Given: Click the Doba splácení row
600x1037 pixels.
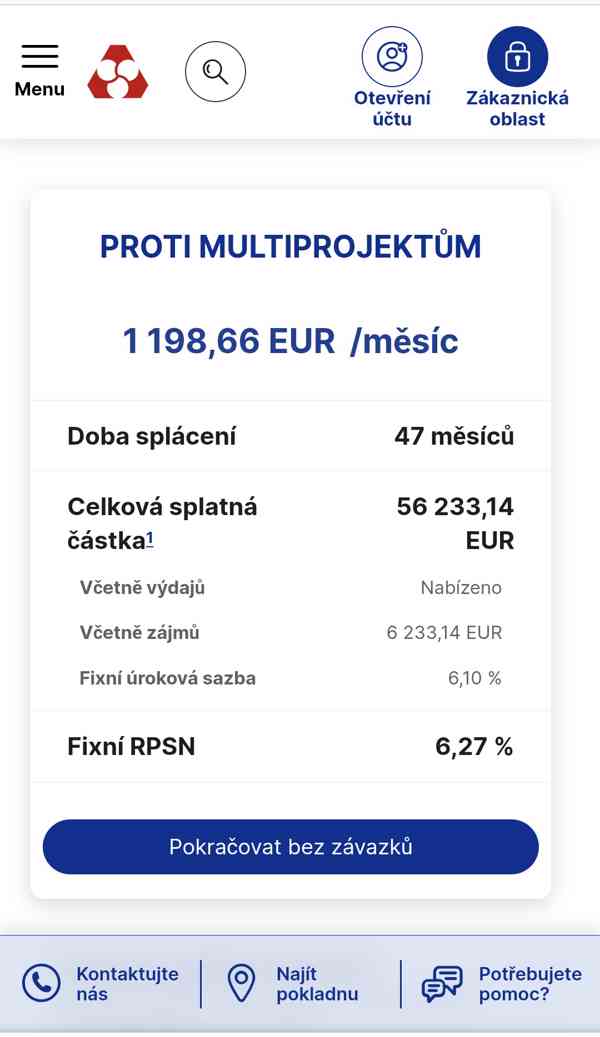Looking at the screenshot, I should pyautogui.click(x=290, y=436).
